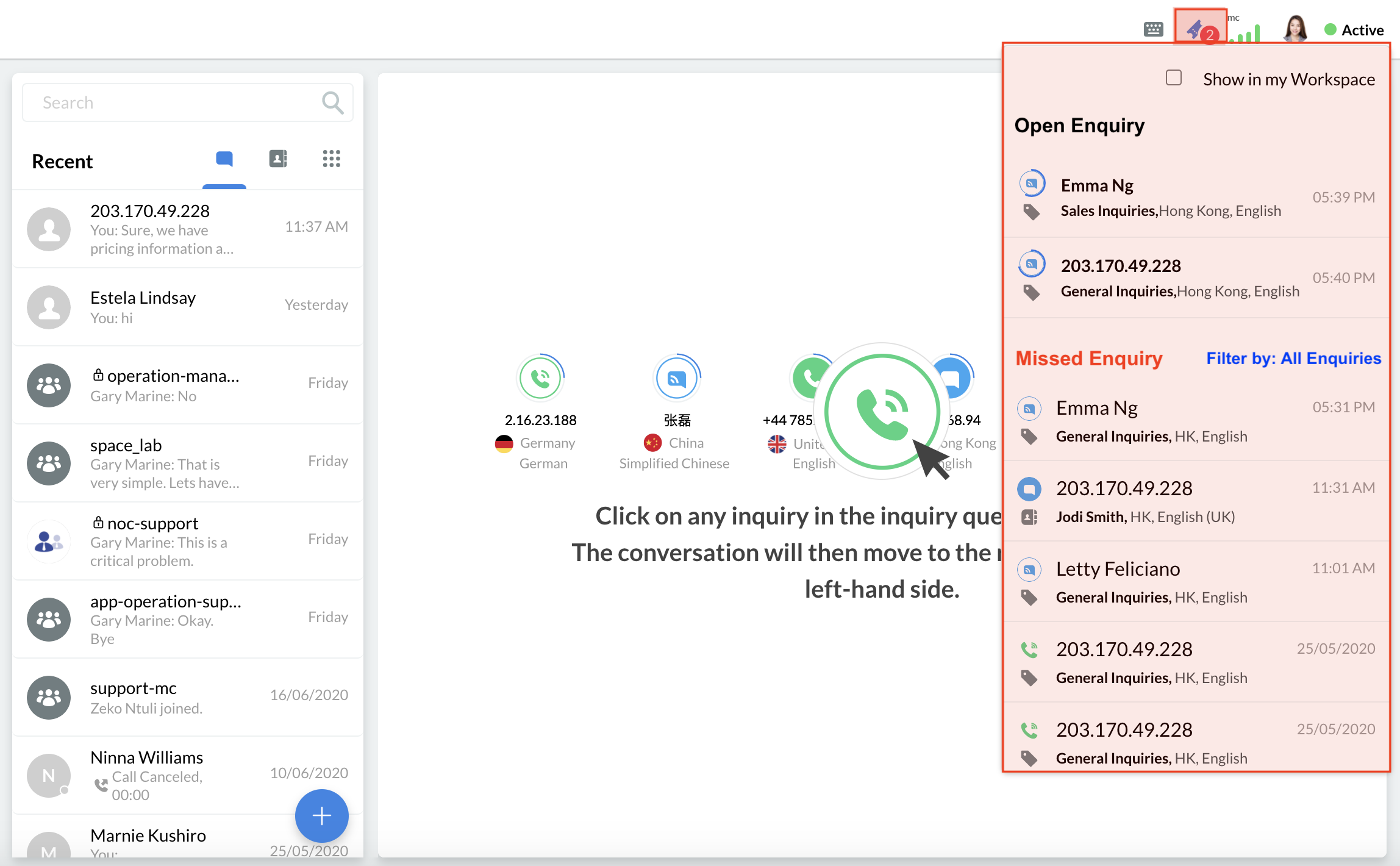
Task: Click the blue plus new conversation button
Action: pyautogui.click(x=321, y=815)
